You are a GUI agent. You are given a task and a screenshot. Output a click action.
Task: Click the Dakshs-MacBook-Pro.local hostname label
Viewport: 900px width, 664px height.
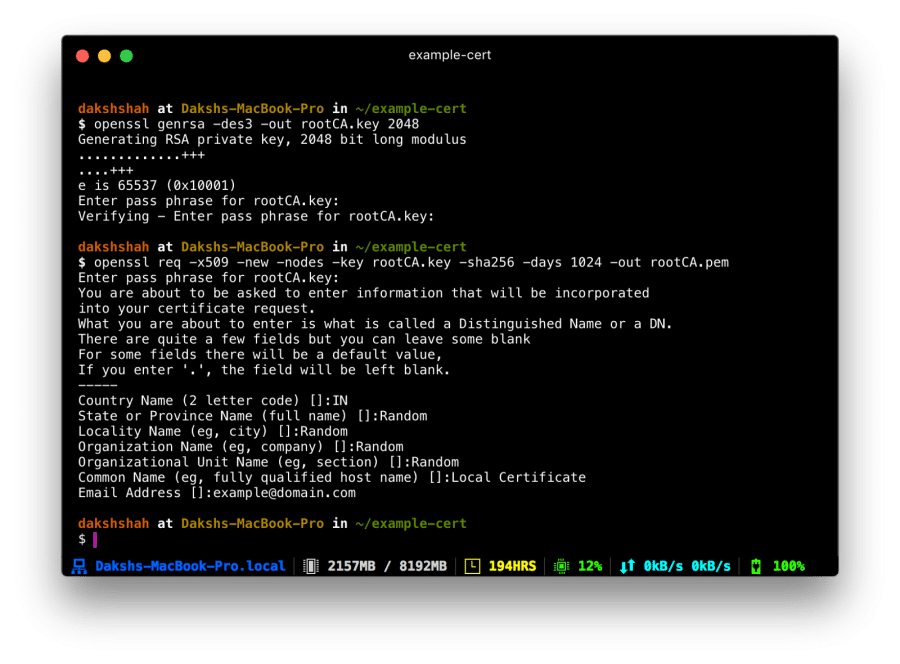(x=190, y=566)
